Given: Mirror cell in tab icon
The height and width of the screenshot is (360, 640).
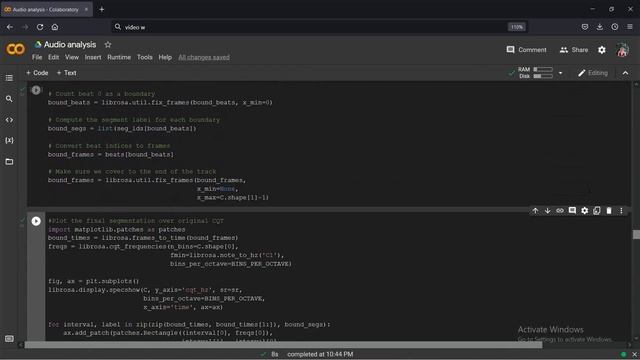Looking at the screenshot, I should (x=597, y=211).
